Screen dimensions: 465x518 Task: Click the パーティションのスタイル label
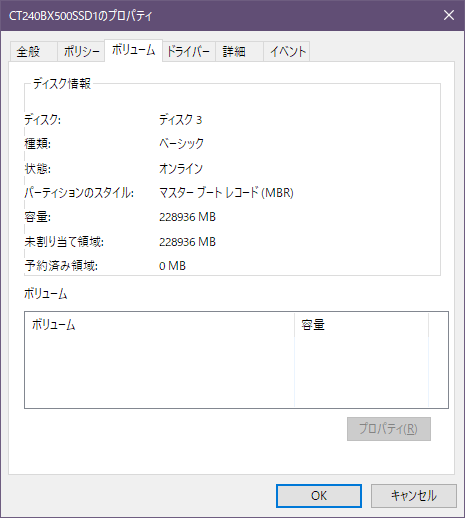(79, 193)
